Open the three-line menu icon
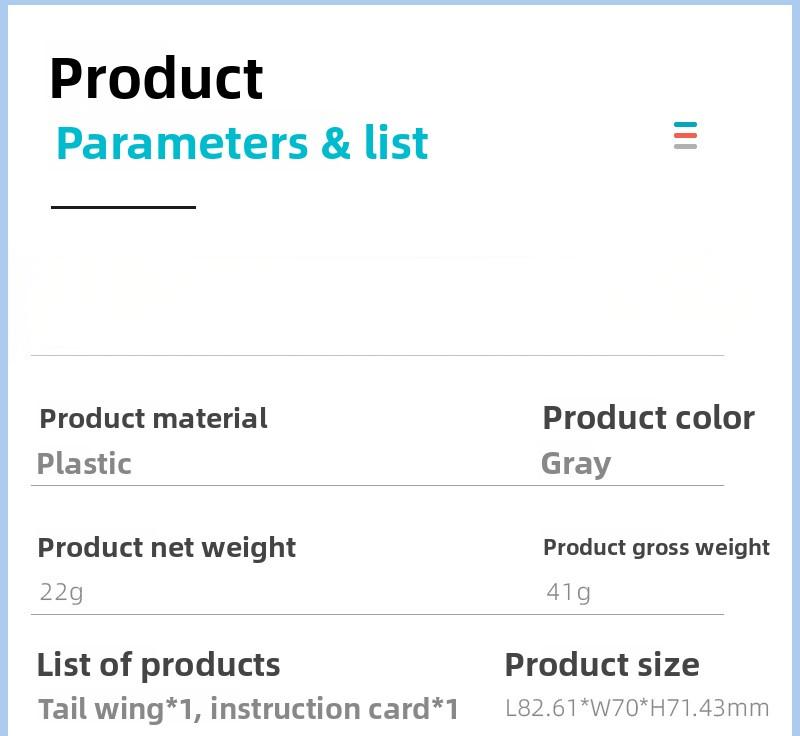The width and height of the screenshot is (800, 736). [x=685, y=136]
